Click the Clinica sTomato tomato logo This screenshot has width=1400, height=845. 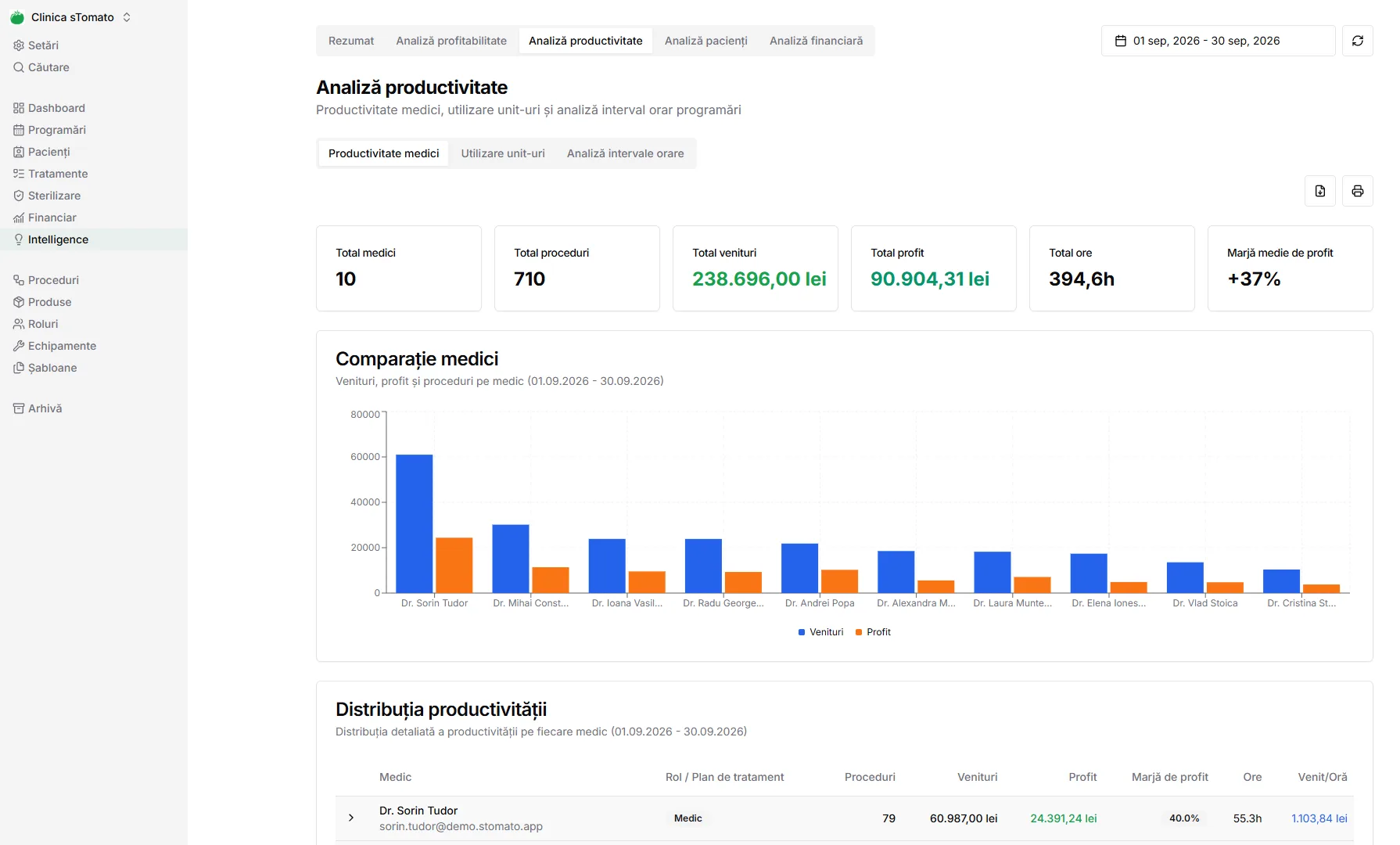click(17, 17)
